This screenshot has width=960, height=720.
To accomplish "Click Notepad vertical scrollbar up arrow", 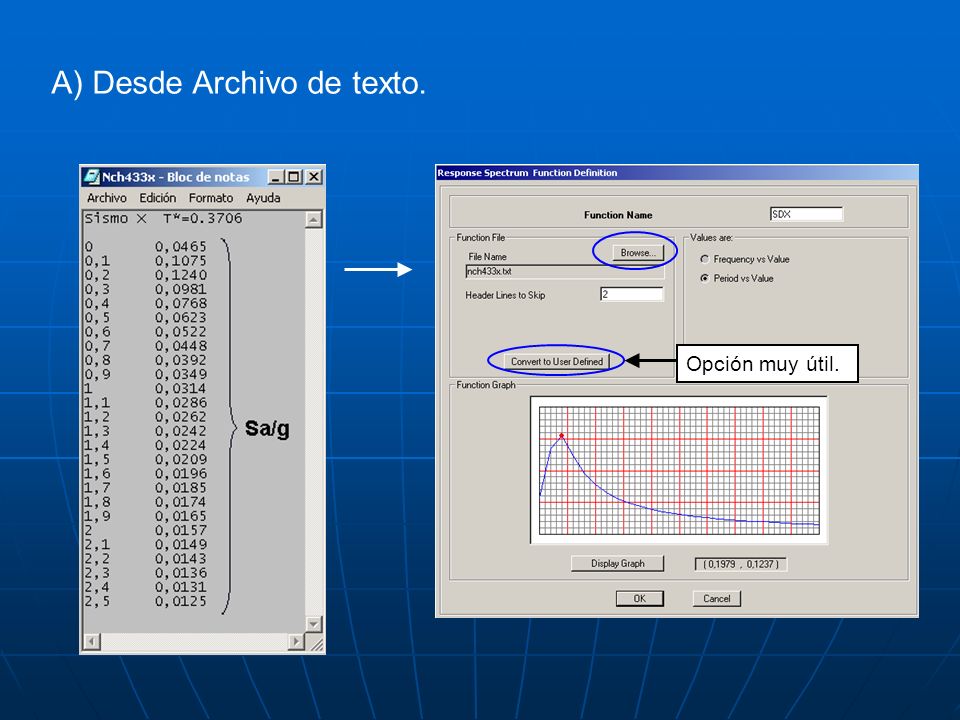I will pos(313,219).
